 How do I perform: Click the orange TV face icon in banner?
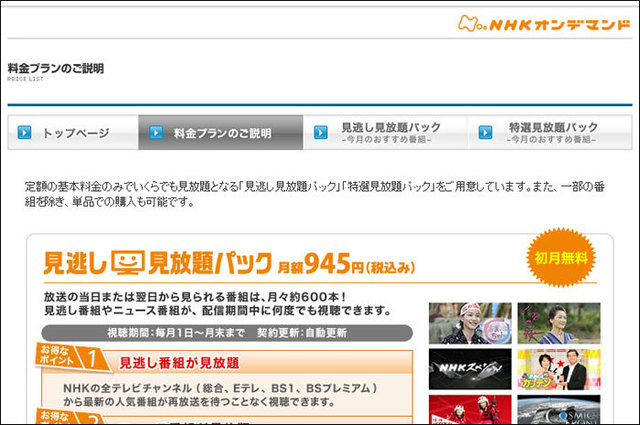pos(128,263)
